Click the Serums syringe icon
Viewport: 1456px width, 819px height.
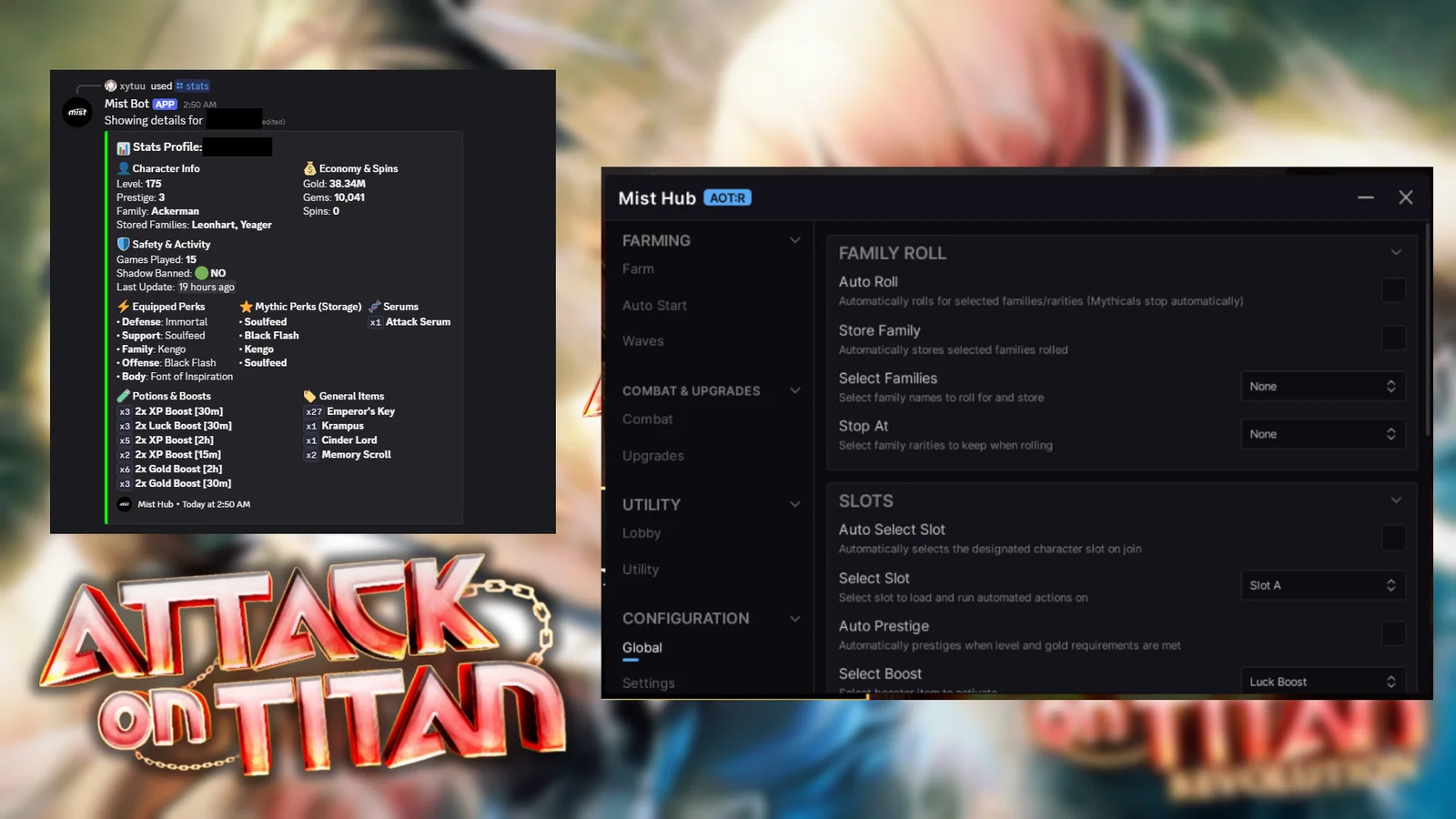[374, 307]
